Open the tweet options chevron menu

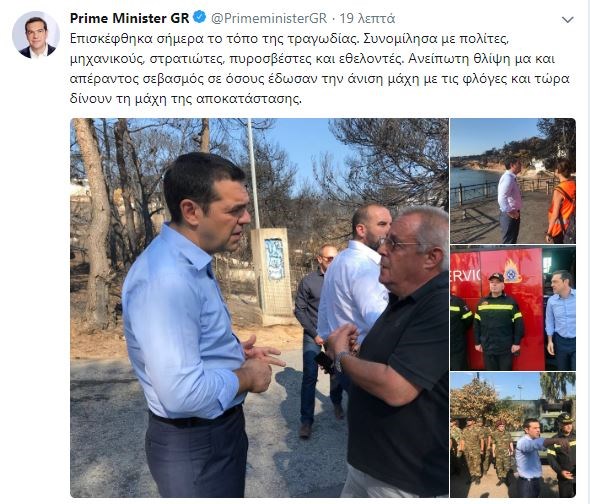567,20
